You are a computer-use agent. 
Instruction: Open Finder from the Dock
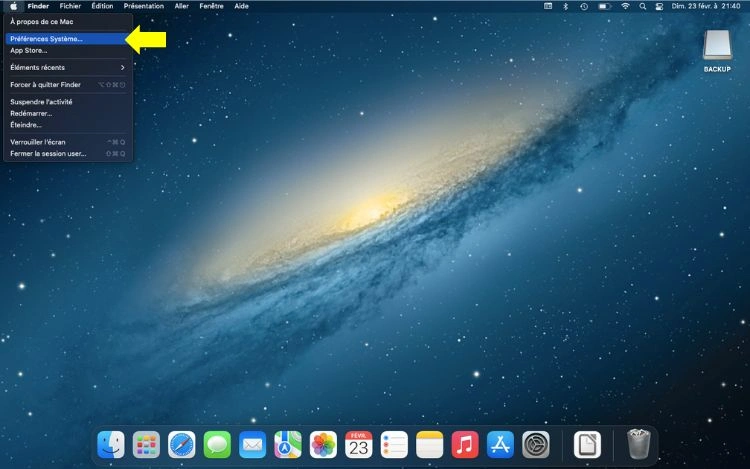(111, 444)
